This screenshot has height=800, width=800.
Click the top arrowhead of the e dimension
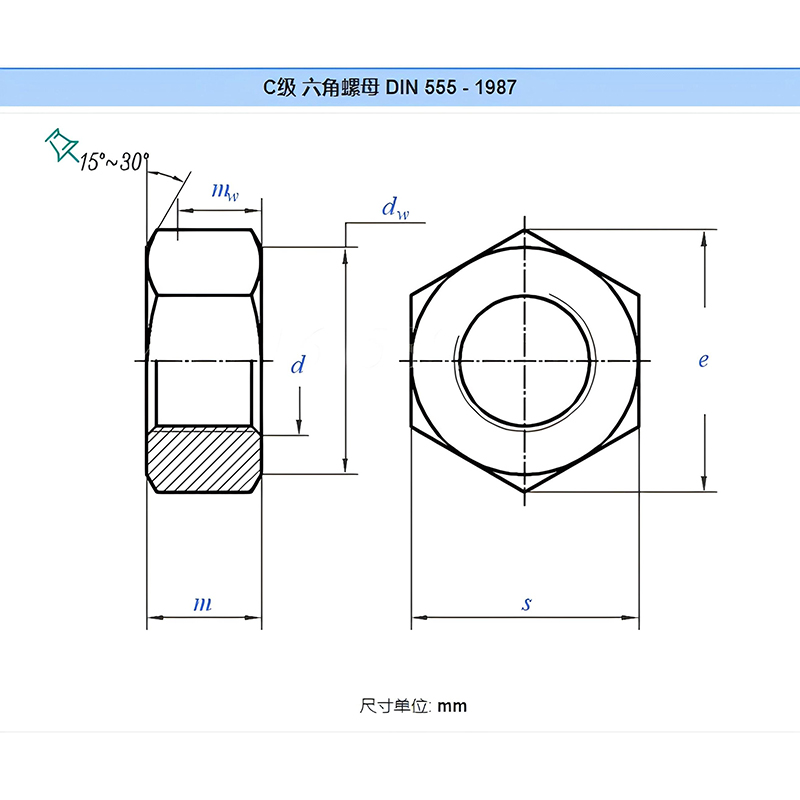pos(707,239)
